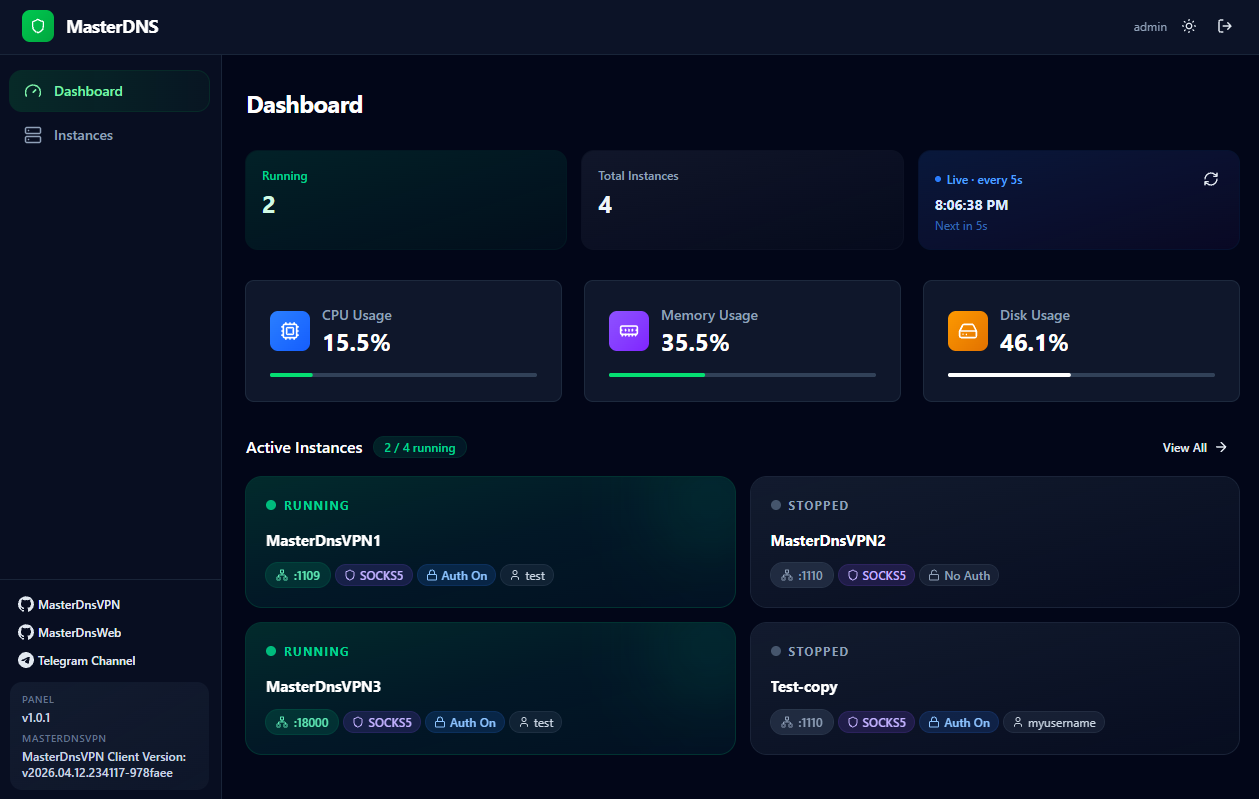Click the :18000 port badge on MasterDnsVPN3
Screen dimensions: 1259x799
pyautogui.click(x=302, y=722)
